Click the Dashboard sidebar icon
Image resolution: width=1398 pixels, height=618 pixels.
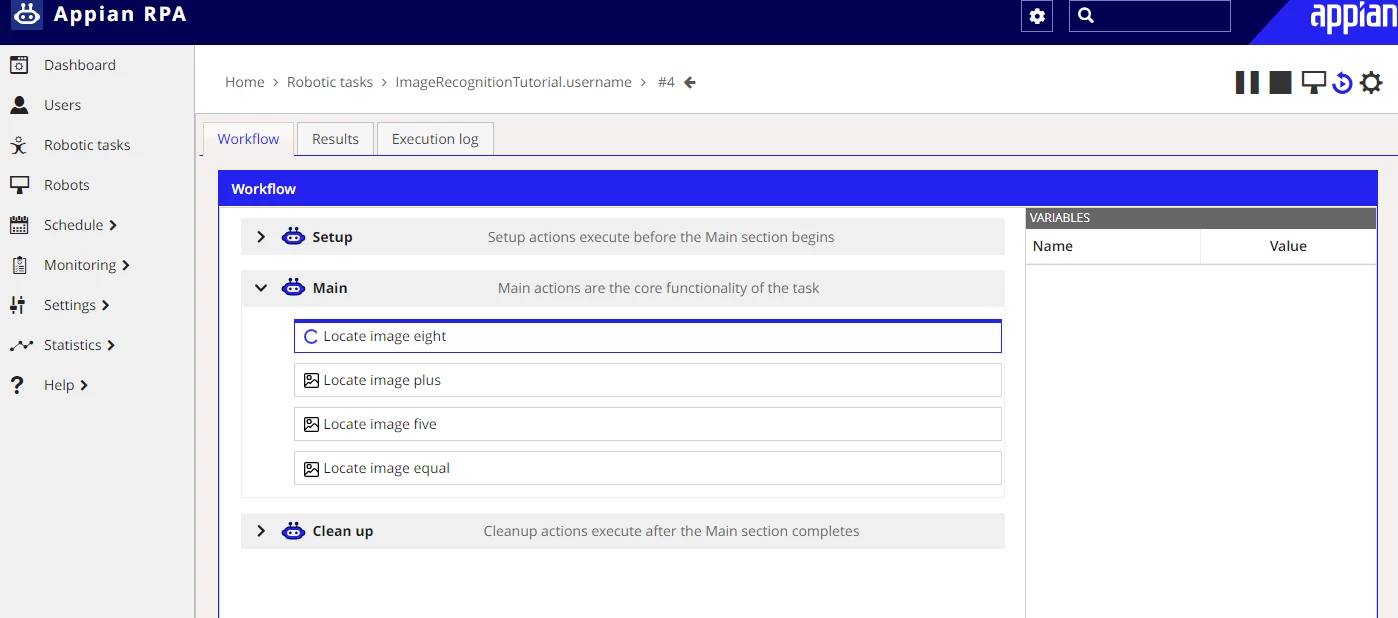[x=19, y=65]
